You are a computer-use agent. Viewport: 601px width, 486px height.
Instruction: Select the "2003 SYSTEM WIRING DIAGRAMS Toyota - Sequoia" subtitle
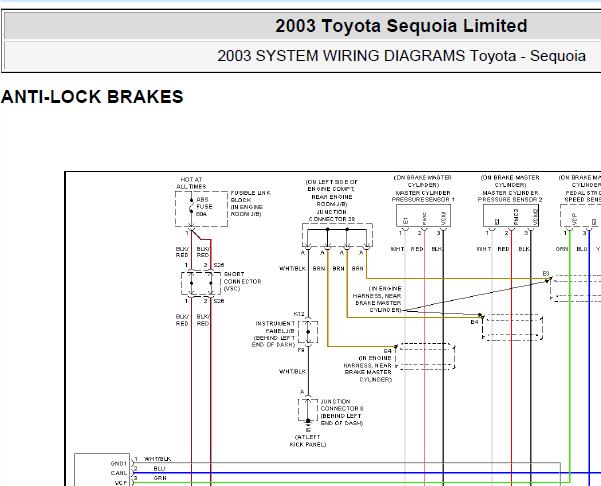pyautogui.click(x=401, y=56)
